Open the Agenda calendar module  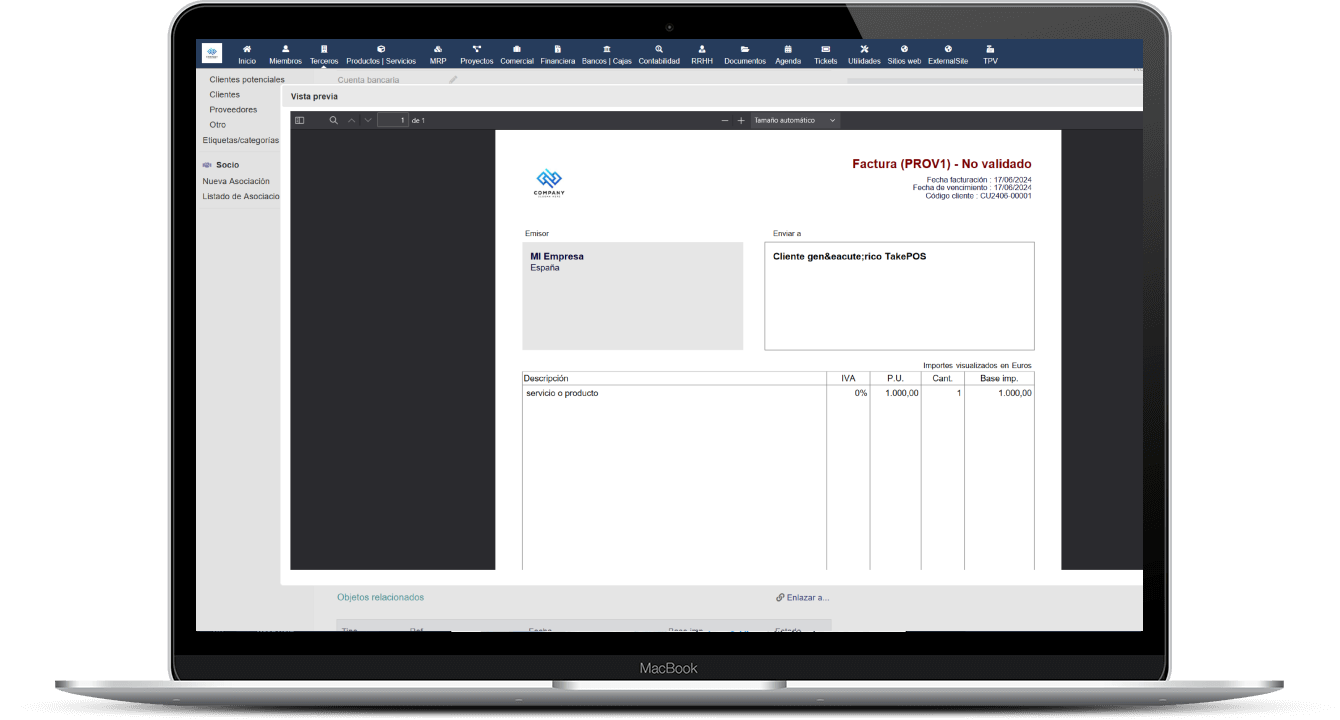[788, 54]
